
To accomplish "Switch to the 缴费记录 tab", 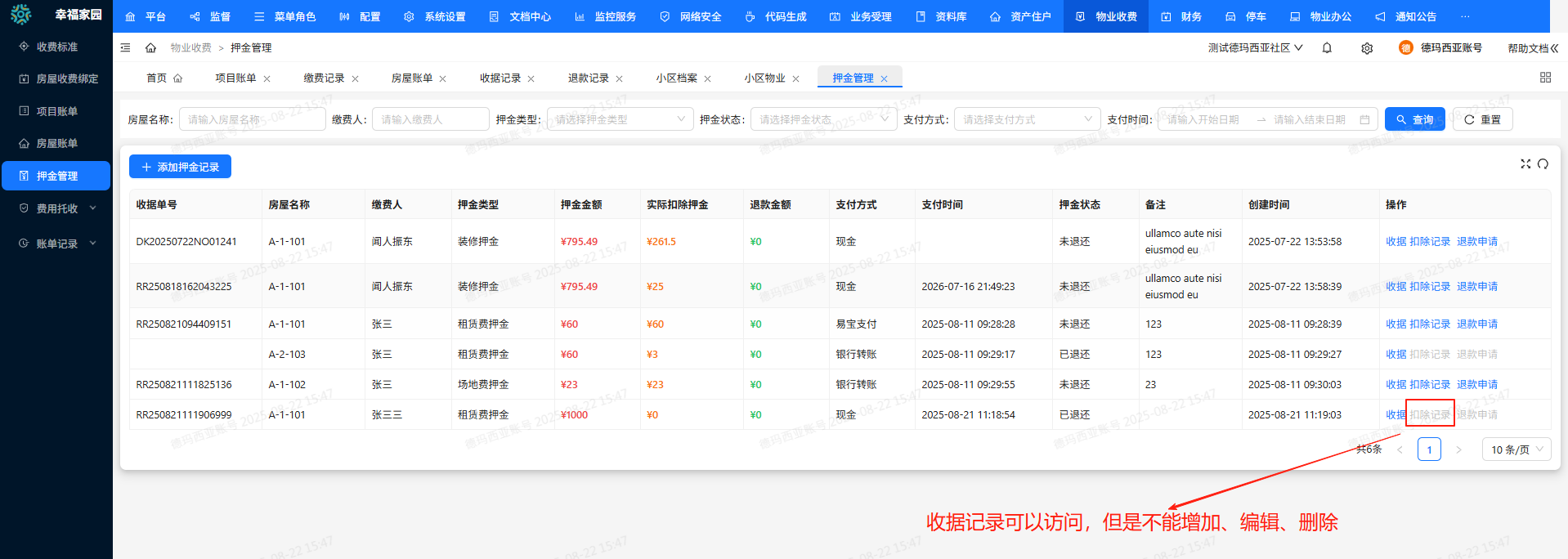I will (x=324, y=78).
